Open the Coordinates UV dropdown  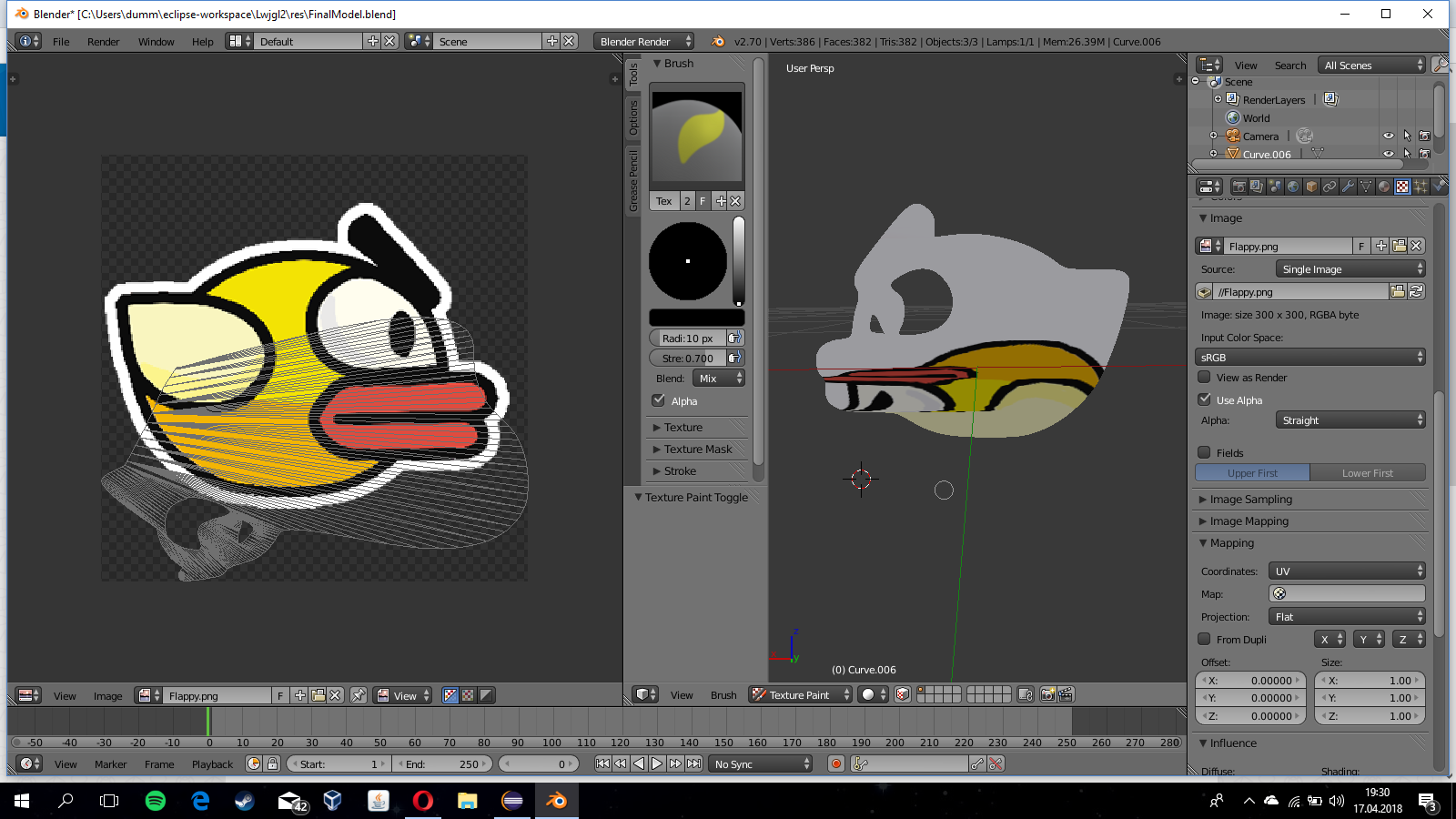(x=1347, y=571)
